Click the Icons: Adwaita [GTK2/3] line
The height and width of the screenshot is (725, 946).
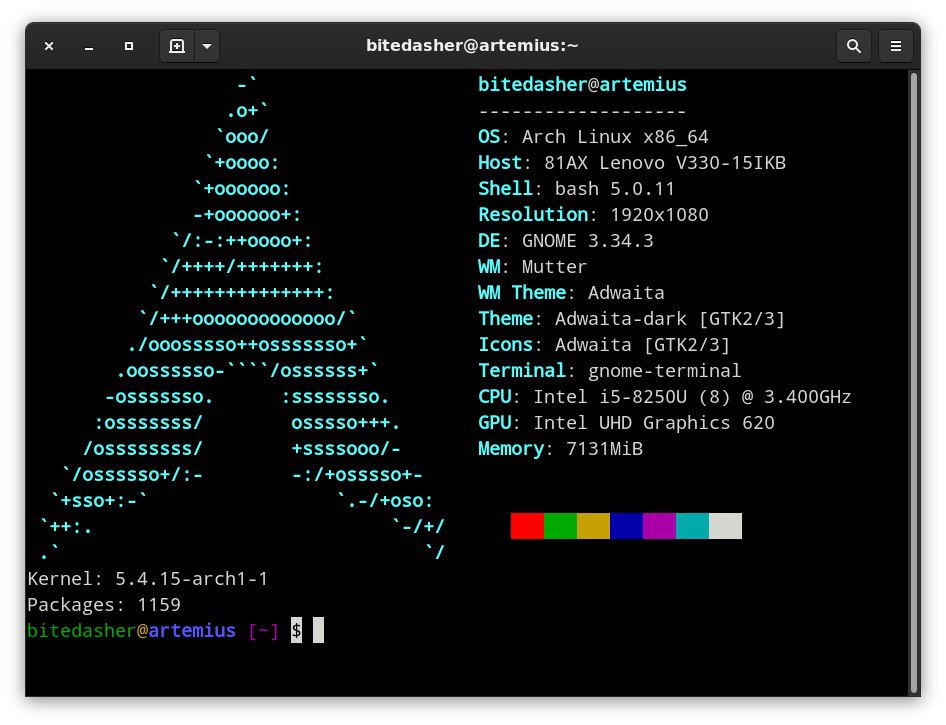point(604,344)
